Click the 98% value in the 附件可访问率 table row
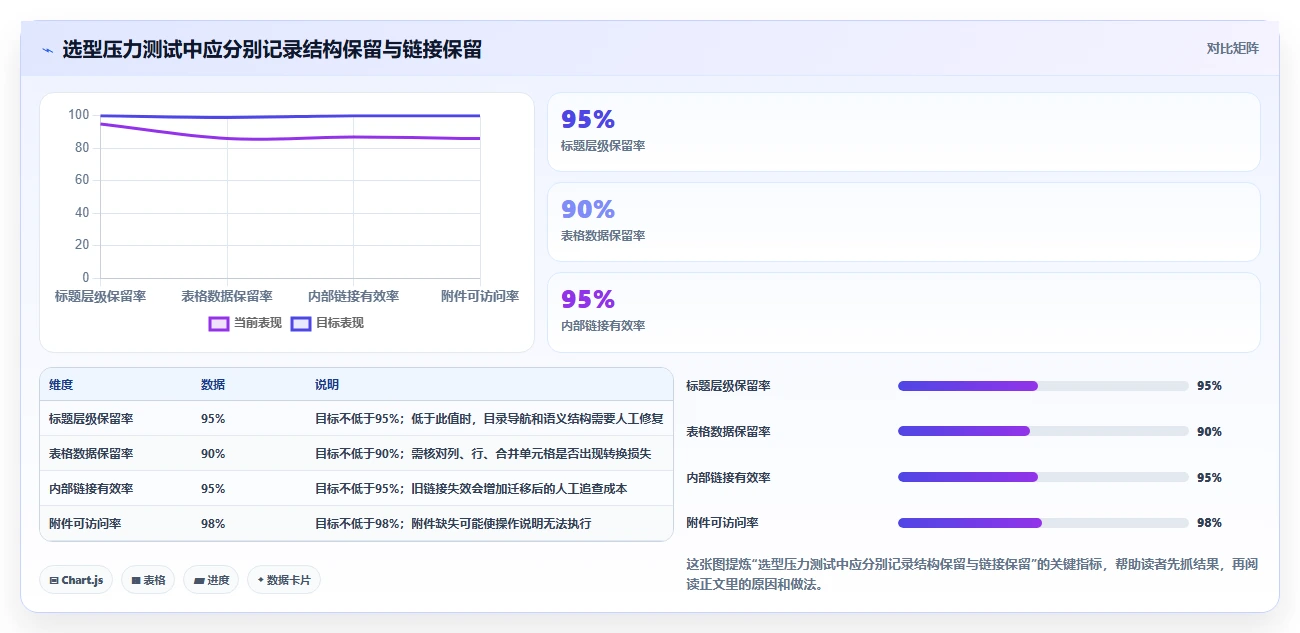The height and width of the screenshot is (633, 1300). tap(213, 524)
